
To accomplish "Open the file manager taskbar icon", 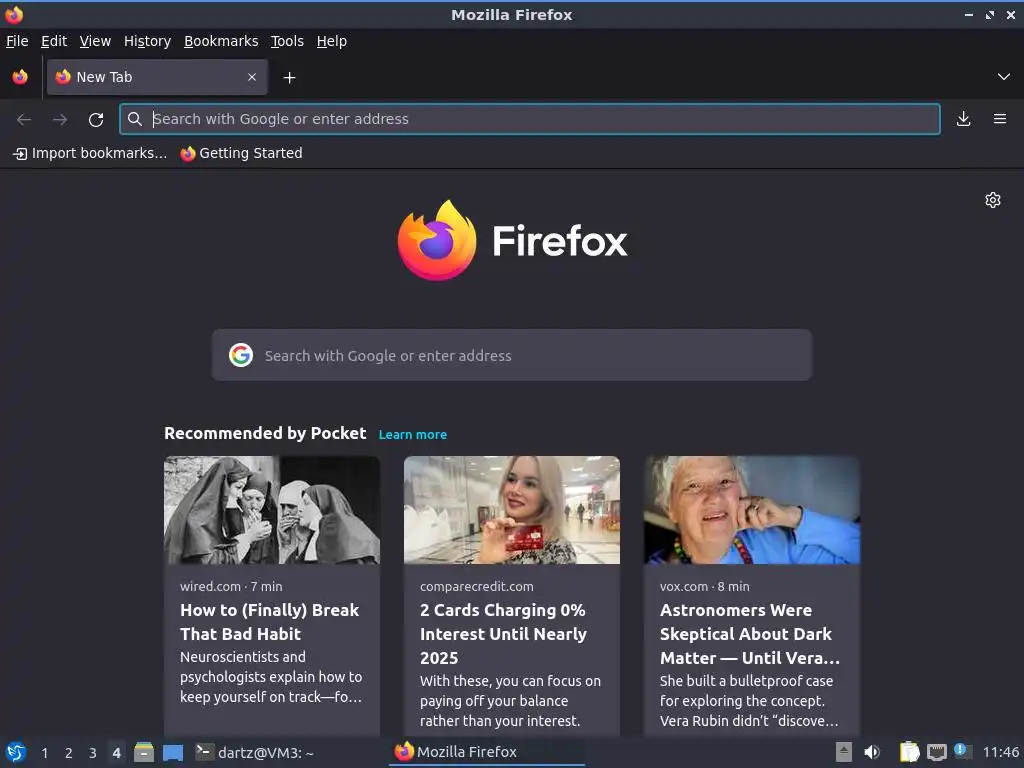I will (144, 752).
